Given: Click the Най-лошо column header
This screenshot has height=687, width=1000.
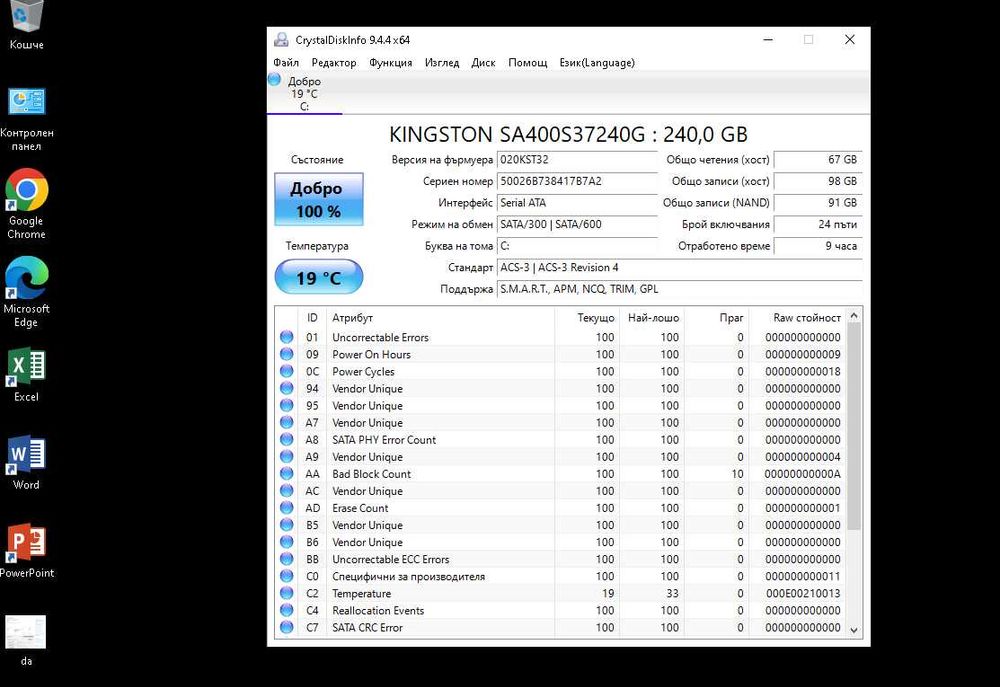Looking at the screenshot, I should click(x=651, y=318).
